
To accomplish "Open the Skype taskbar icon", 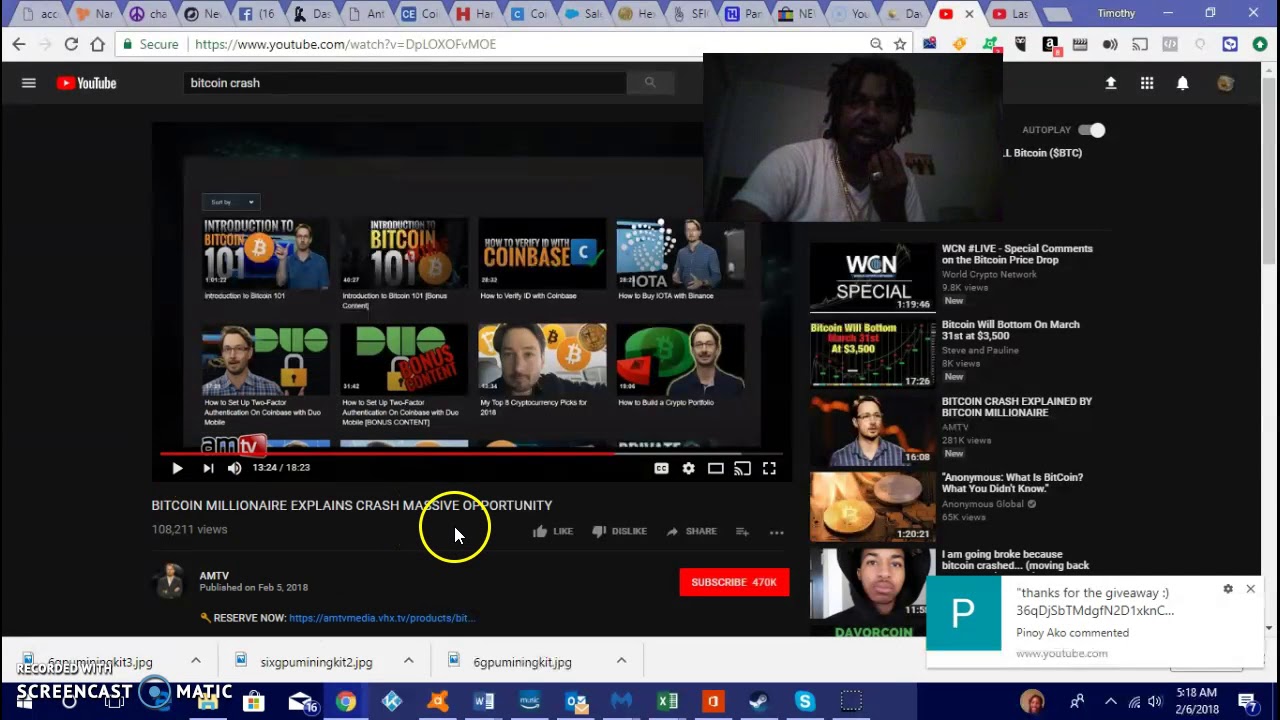I will tap(804, 702).
